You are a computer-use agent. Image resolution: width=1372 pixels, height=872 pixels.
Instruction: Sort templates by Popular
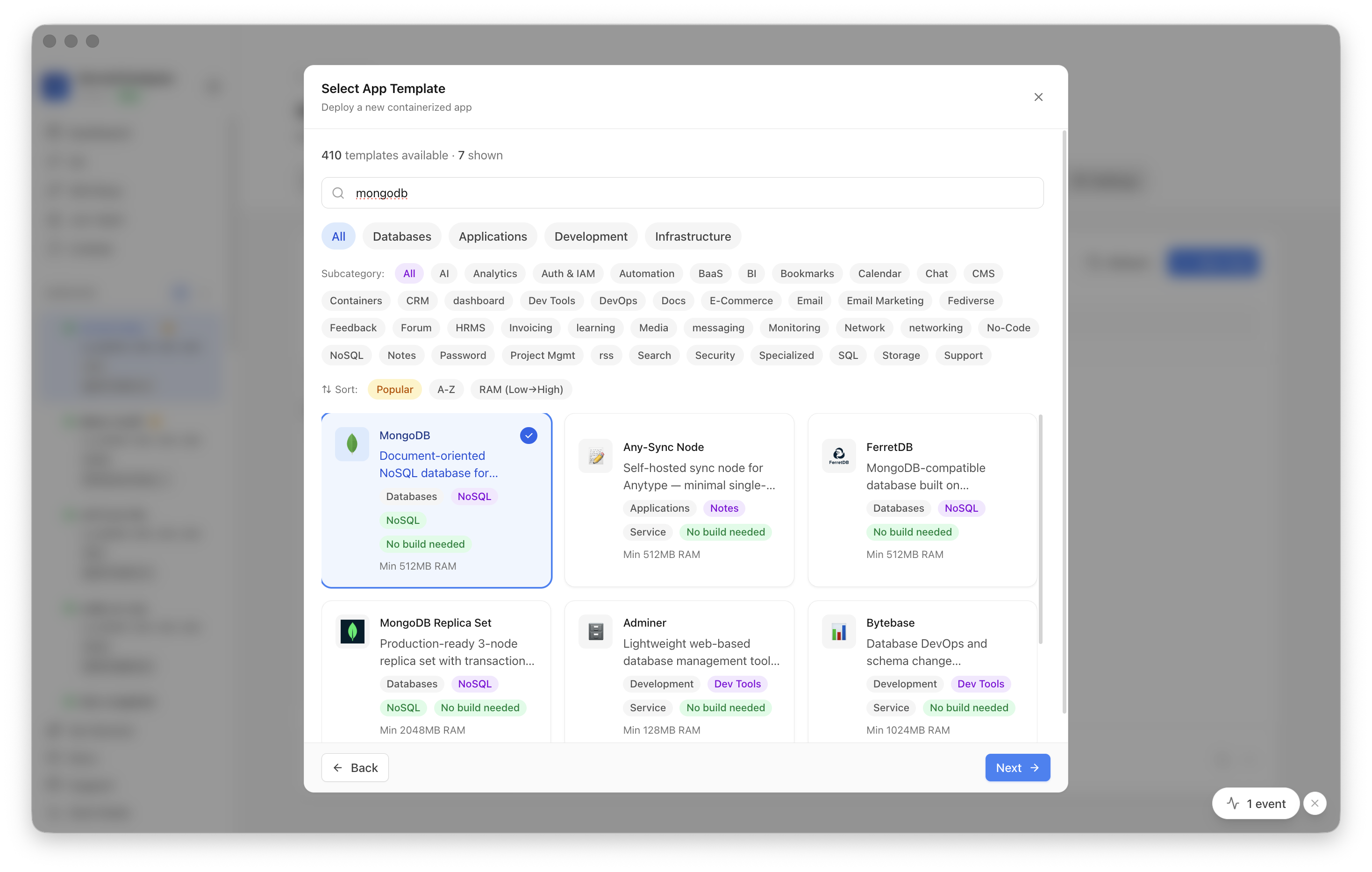[394, 389]
